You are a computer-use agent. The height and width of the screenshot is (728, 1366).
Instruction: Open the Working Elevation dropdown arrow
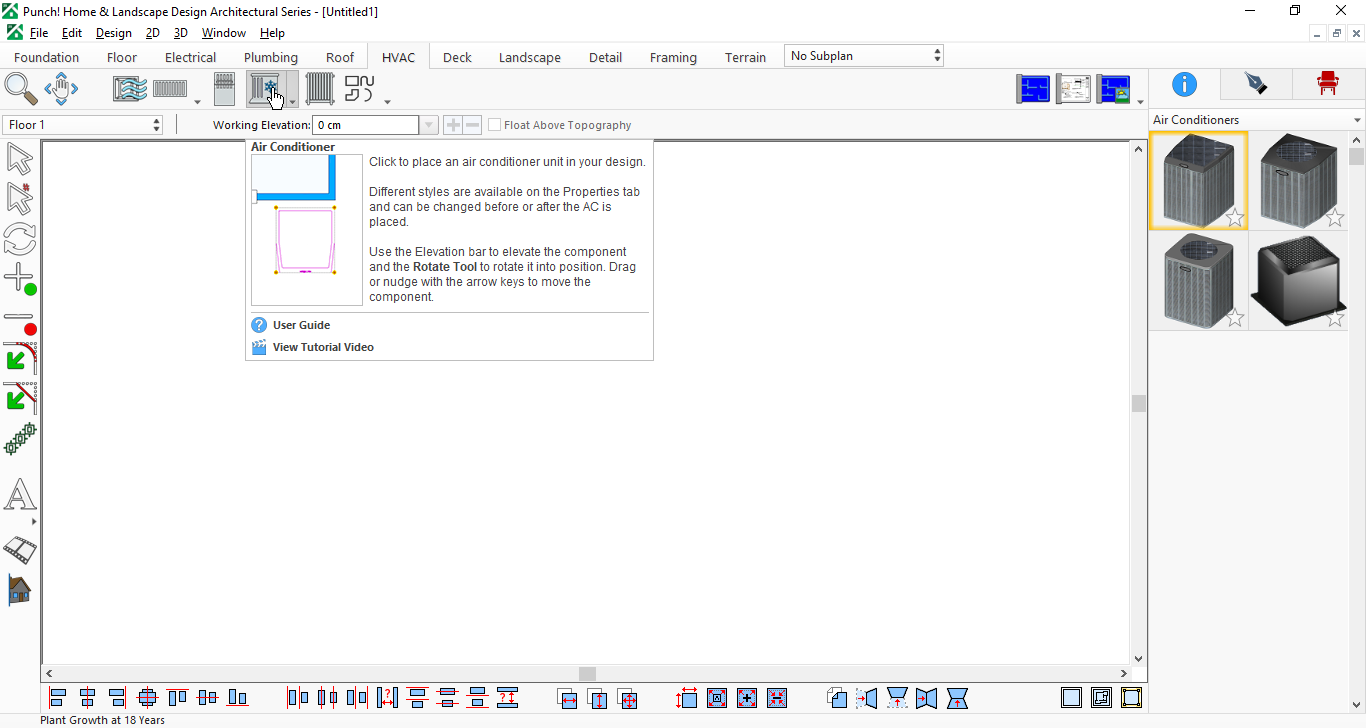point(429,125)
